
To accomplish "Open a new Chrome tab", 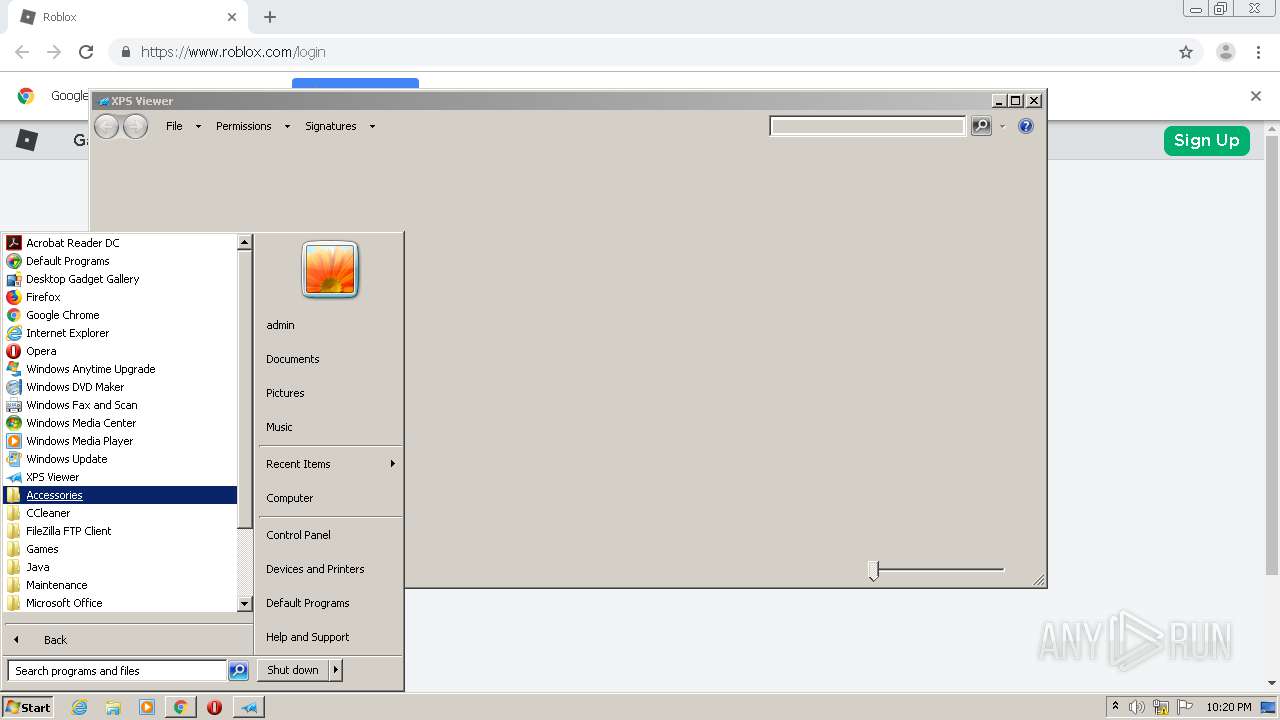I will click(270, 17).
